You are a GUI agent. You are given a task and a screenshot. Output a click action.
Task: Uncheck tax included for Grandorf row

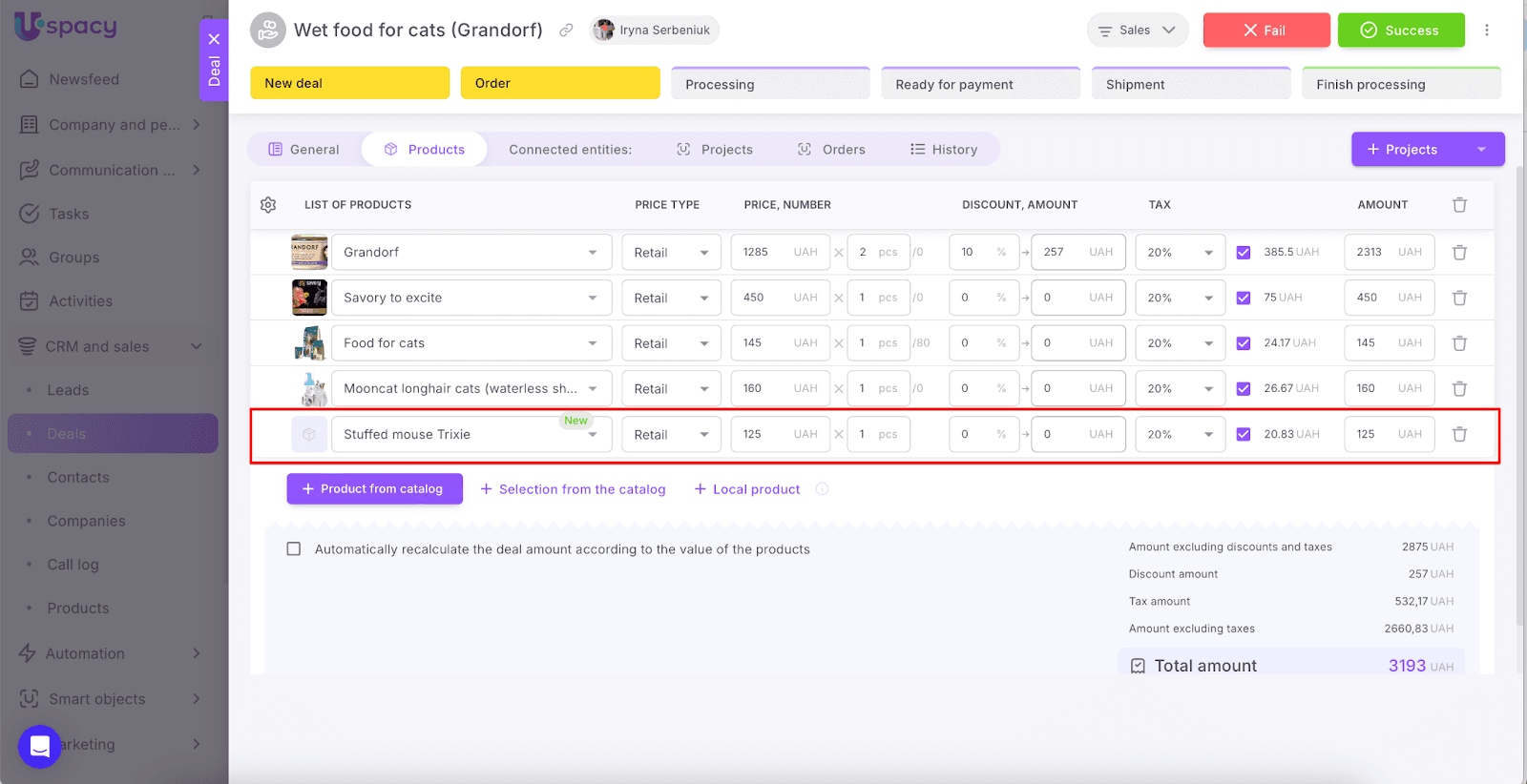point(1244,253)
